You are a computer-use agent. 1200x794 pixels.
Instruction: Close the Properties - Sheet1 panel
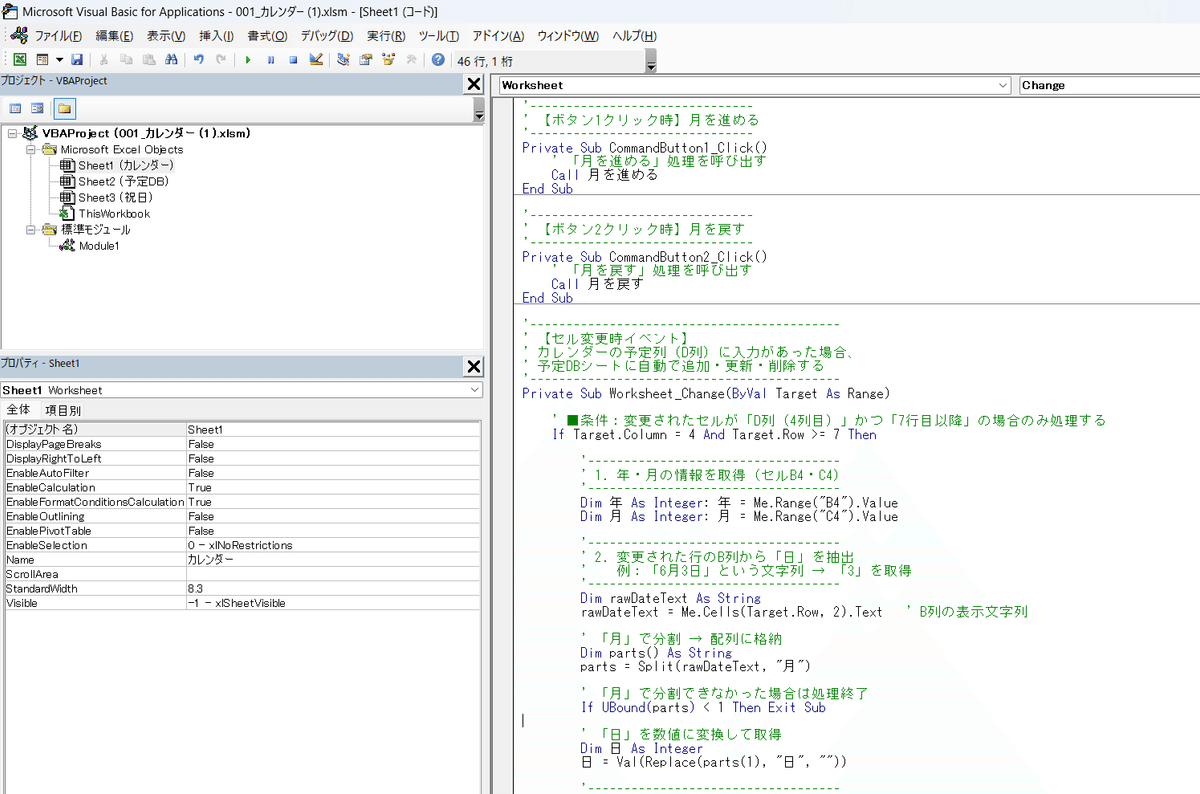click(x=473, y=366)
